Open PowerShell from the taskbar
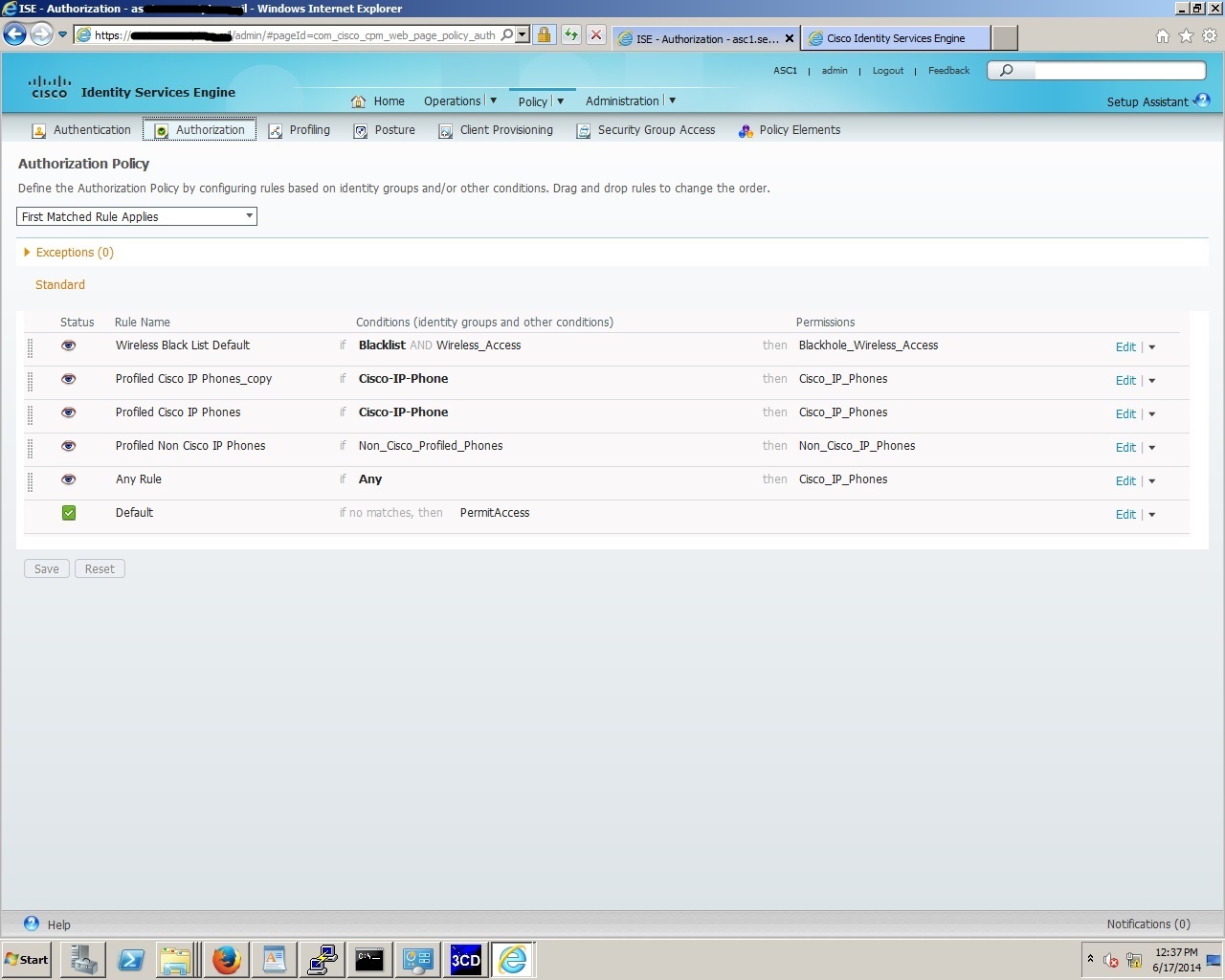1225x980 pixels. pyautogui.click(x=131, y=959)
